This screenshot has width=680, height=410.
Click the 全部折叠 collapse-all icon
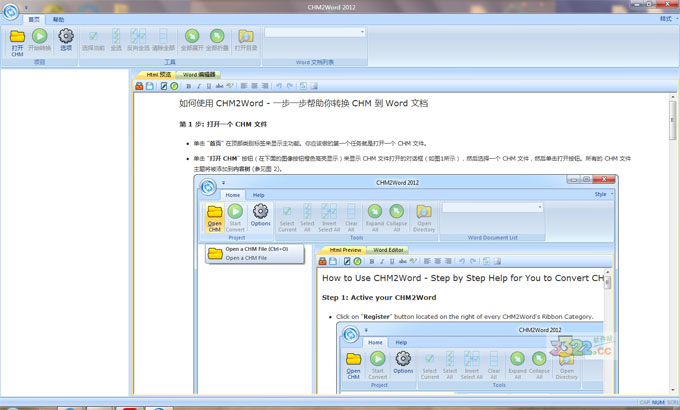[217, 38]
